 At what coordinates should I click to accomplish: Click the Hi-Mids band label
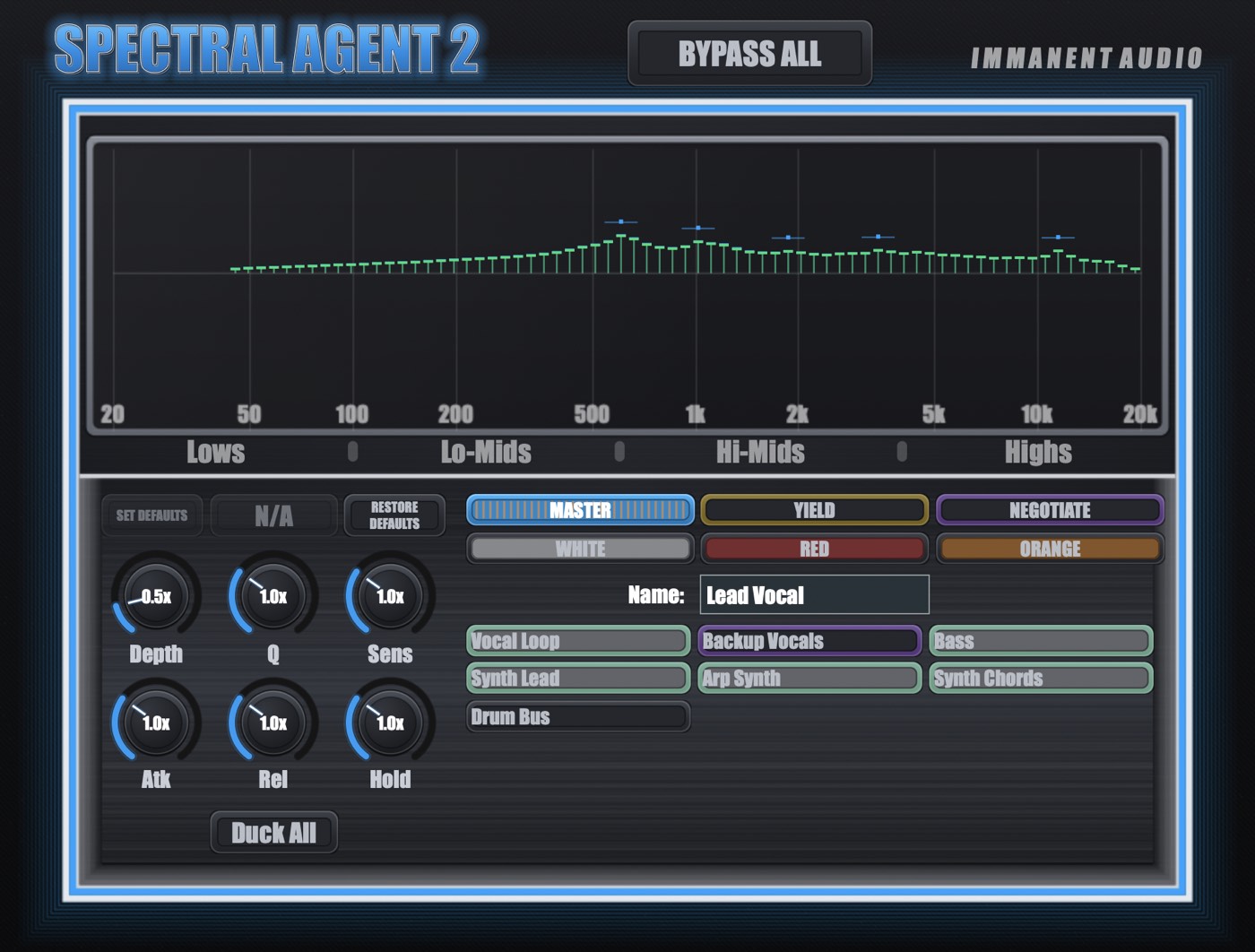coord(760,452)
